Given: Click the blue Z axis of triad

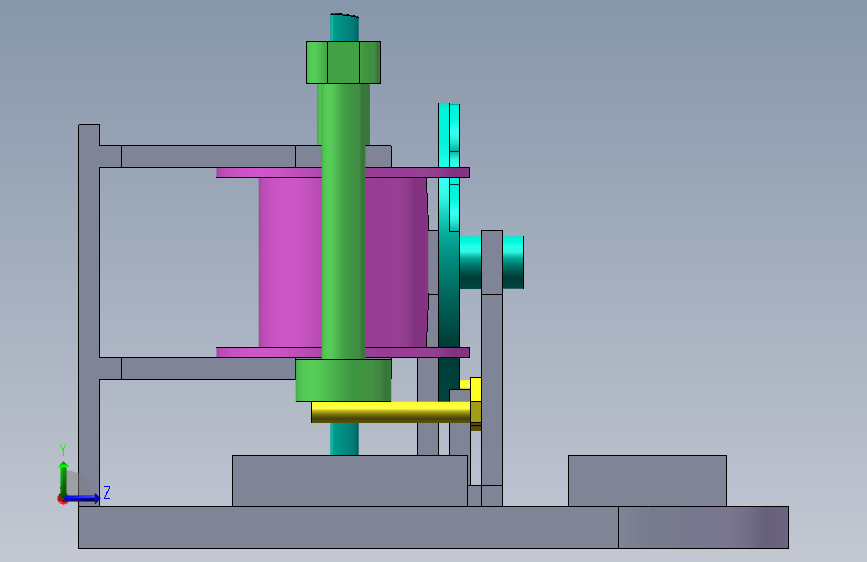Looking at the screenshot, I should click(83, 498).
